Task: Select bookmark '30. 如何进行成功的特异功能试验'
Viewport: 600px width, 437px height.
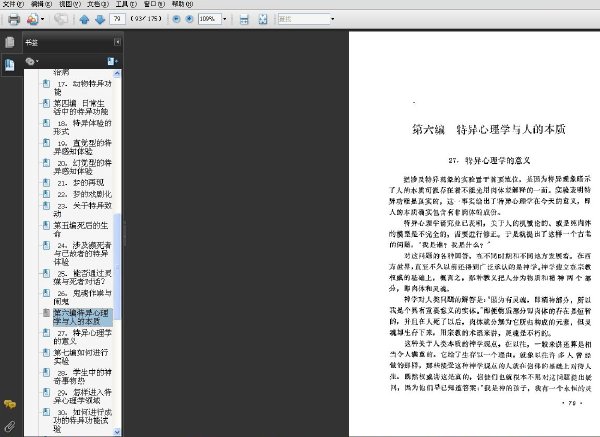Action: [x=82, y=421]
